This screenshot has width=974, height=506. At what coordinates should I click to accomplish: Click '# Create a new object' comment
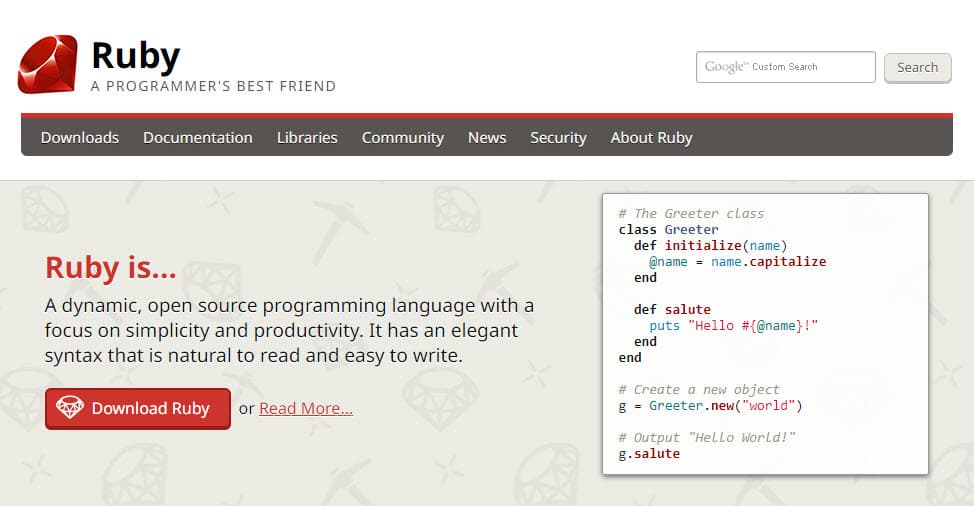point(699,390)
